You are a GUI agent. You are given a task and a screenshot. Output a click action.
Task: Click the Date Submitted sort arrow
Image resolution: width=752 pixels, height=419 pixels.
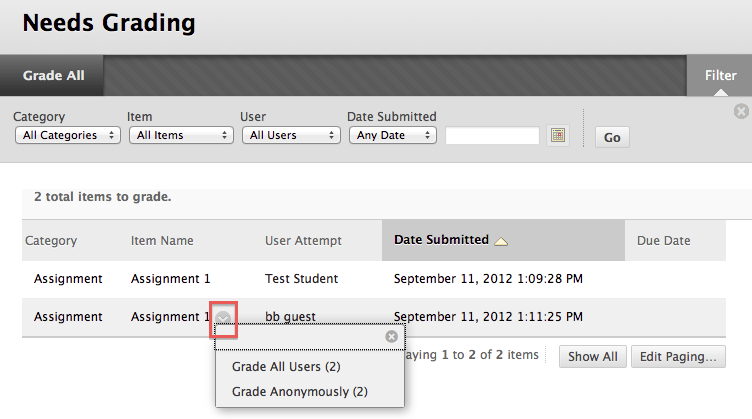(x=501, y=241)
